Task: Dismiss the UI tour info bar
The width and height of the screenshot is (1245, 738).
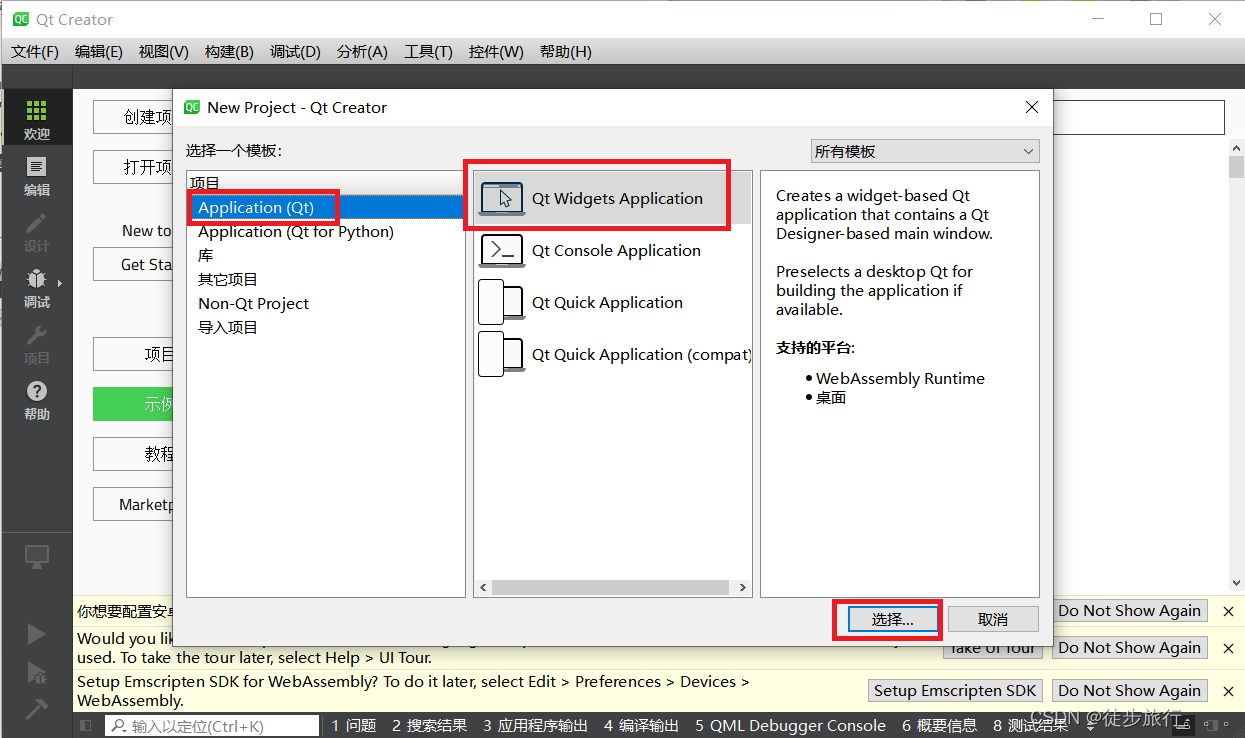Action: [1227, 647]
